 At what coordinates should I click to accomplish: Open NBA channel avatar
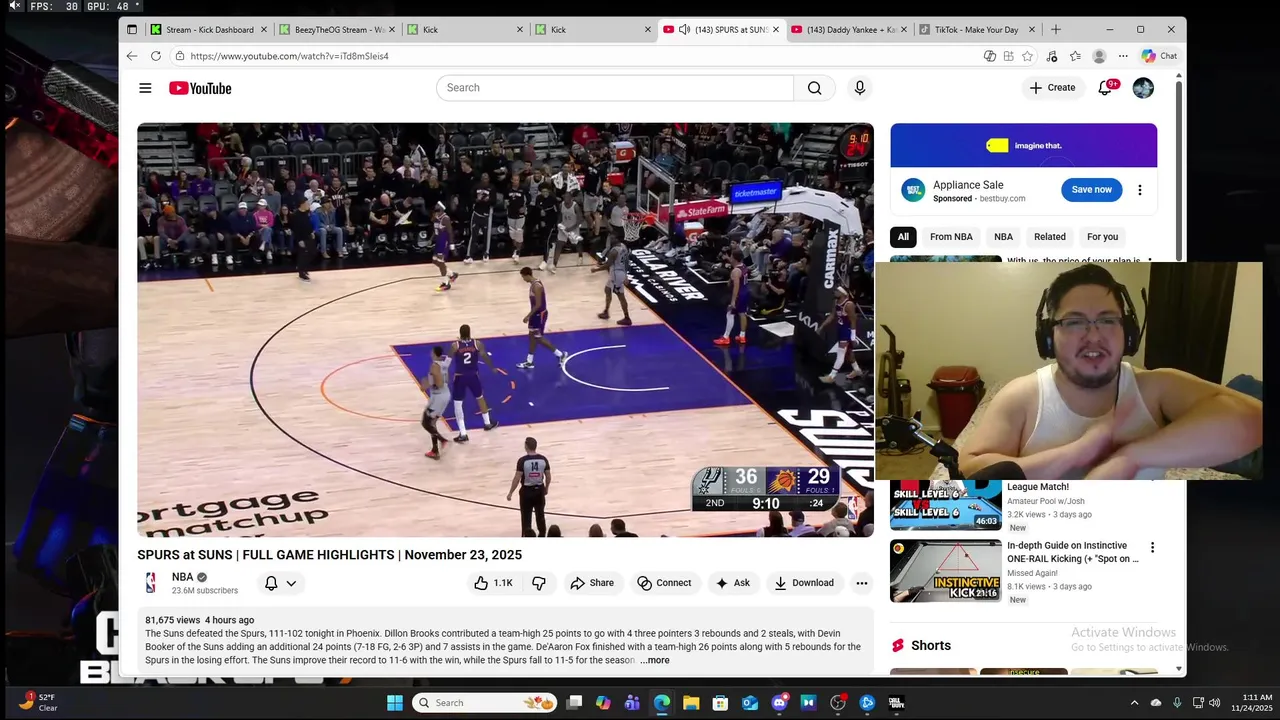pos(151,583)
